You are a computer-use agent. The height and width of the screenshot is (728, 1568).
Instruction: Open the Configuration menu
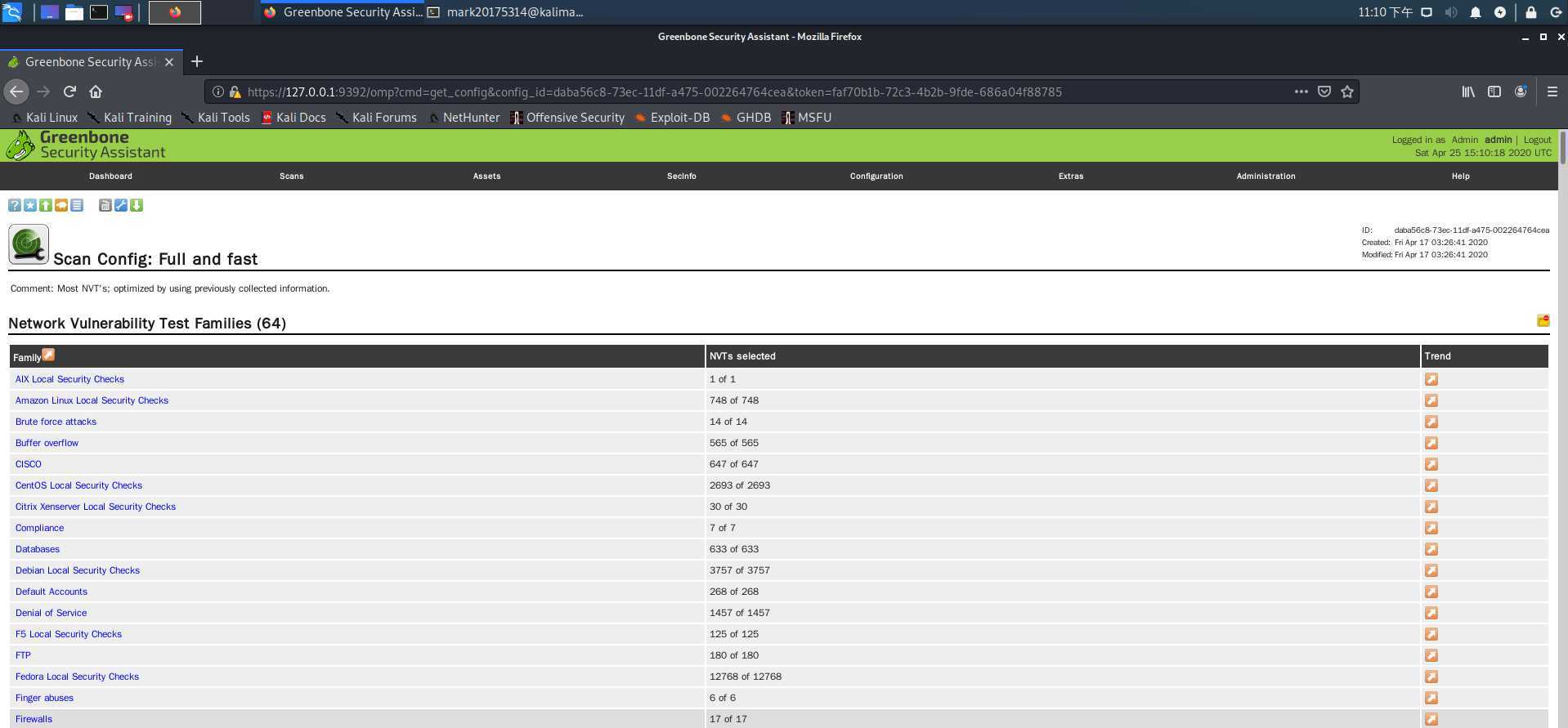tap(876, 176)
